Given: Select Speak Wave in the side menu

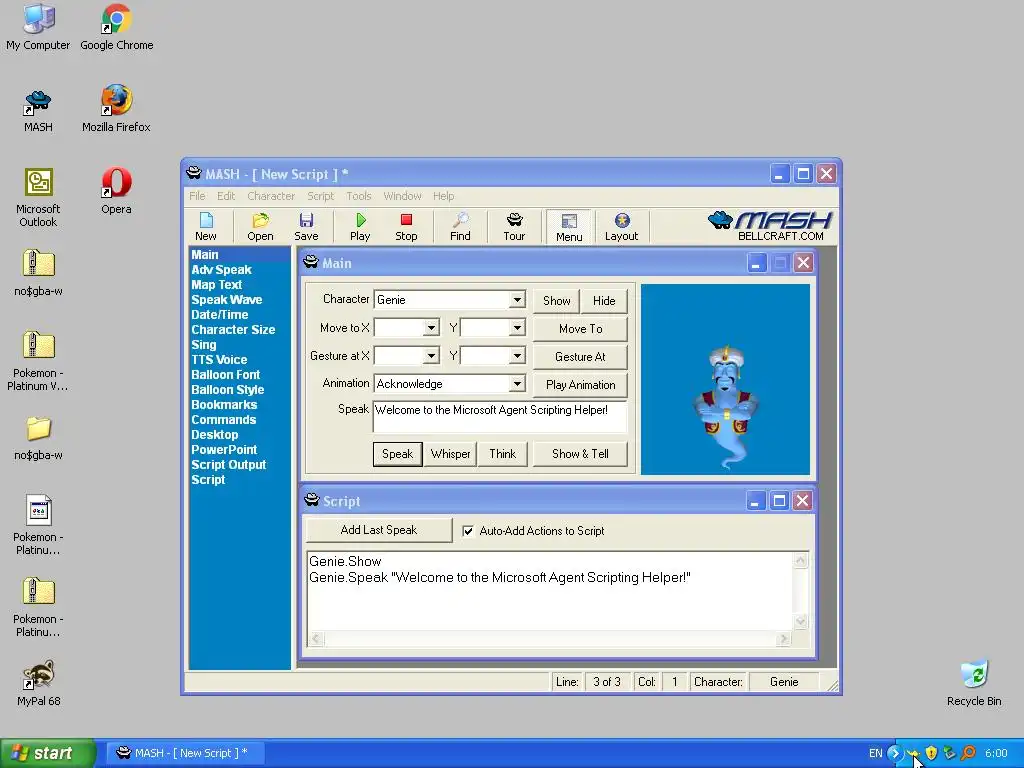Looking at the screenshot, I should point(227,300).
